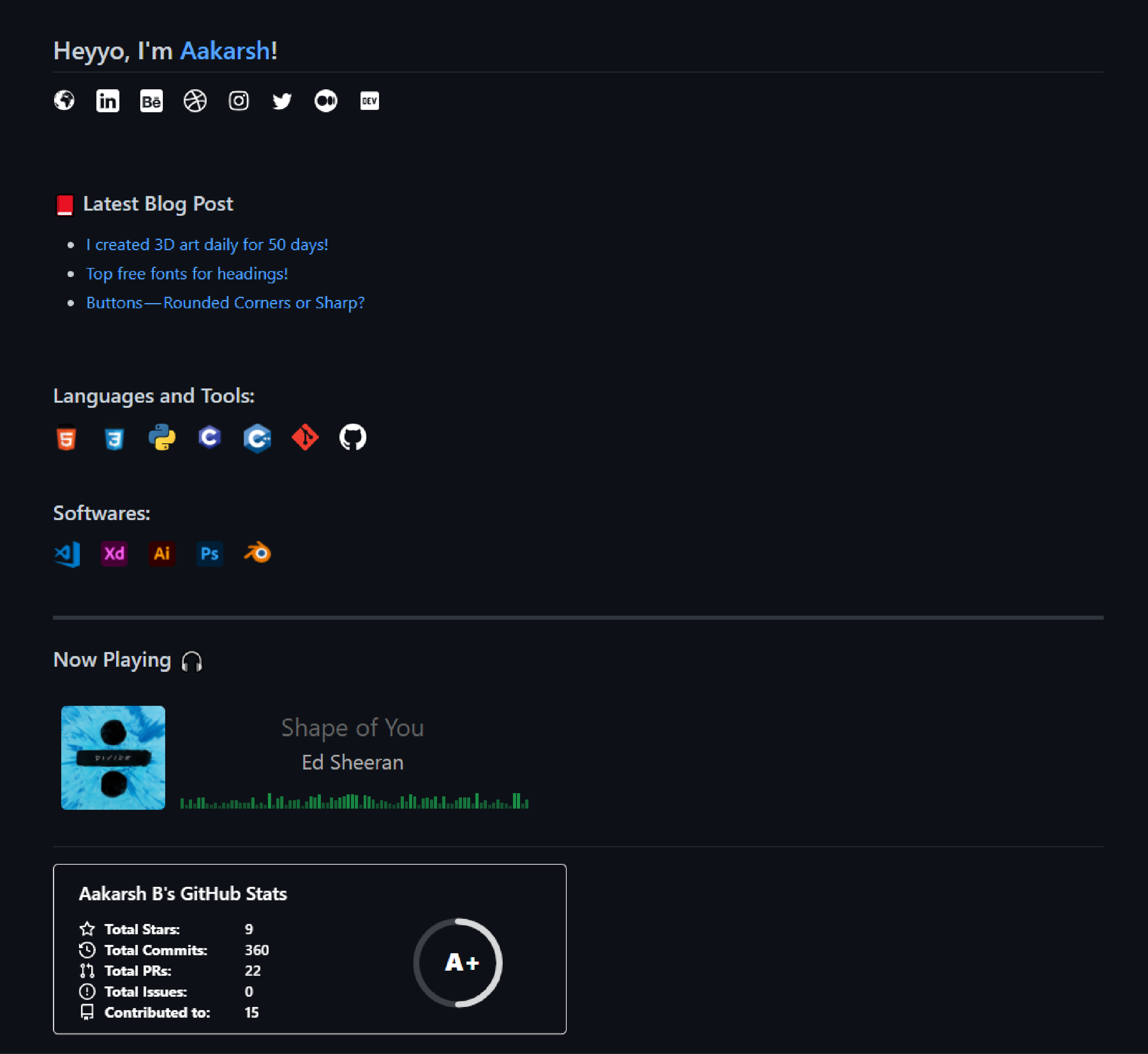Open the Instagram icon
Screen dimensions: 1148x1054
pos(238,101)
